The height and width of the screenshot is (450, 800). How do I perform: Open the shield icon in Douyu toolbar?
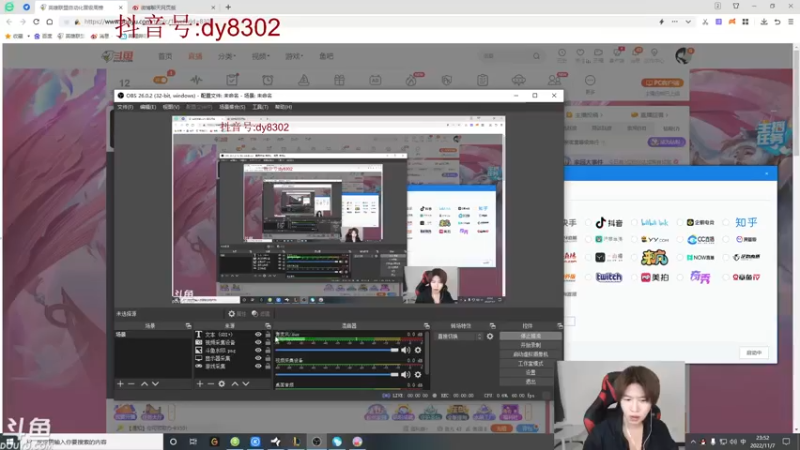click(x=446, y=80)
